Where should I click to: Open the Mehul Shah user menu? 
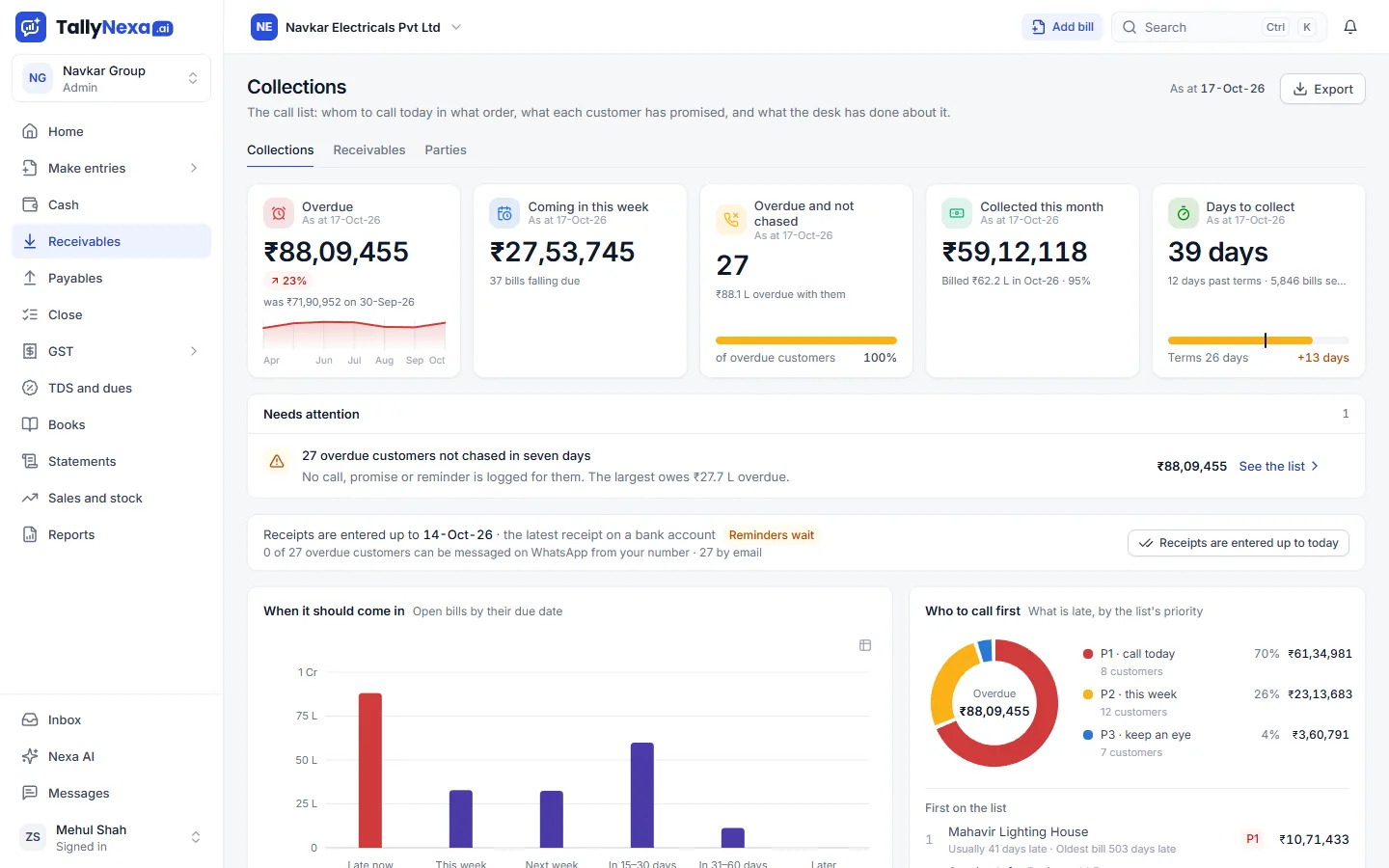(x=111, y=837)
